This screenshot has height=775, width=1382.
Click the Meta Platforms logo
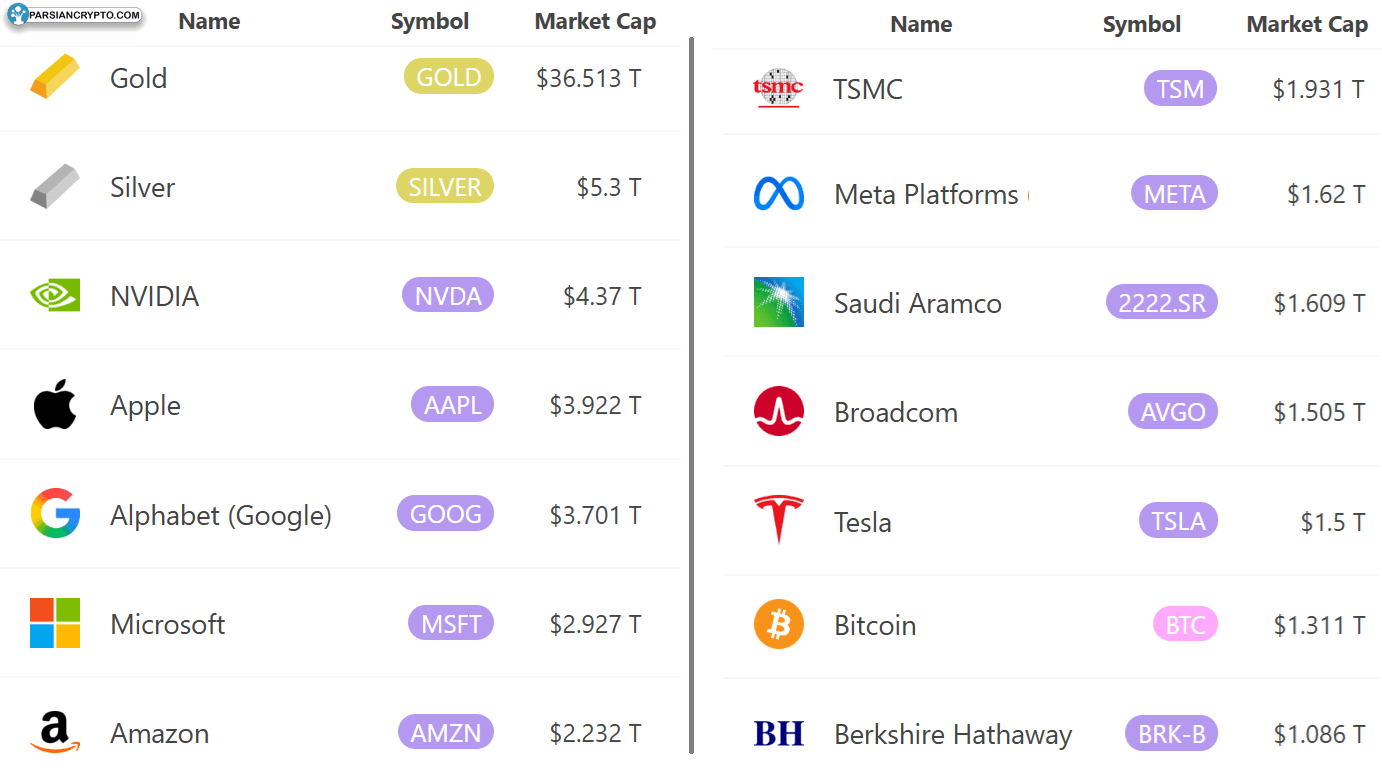779,193
